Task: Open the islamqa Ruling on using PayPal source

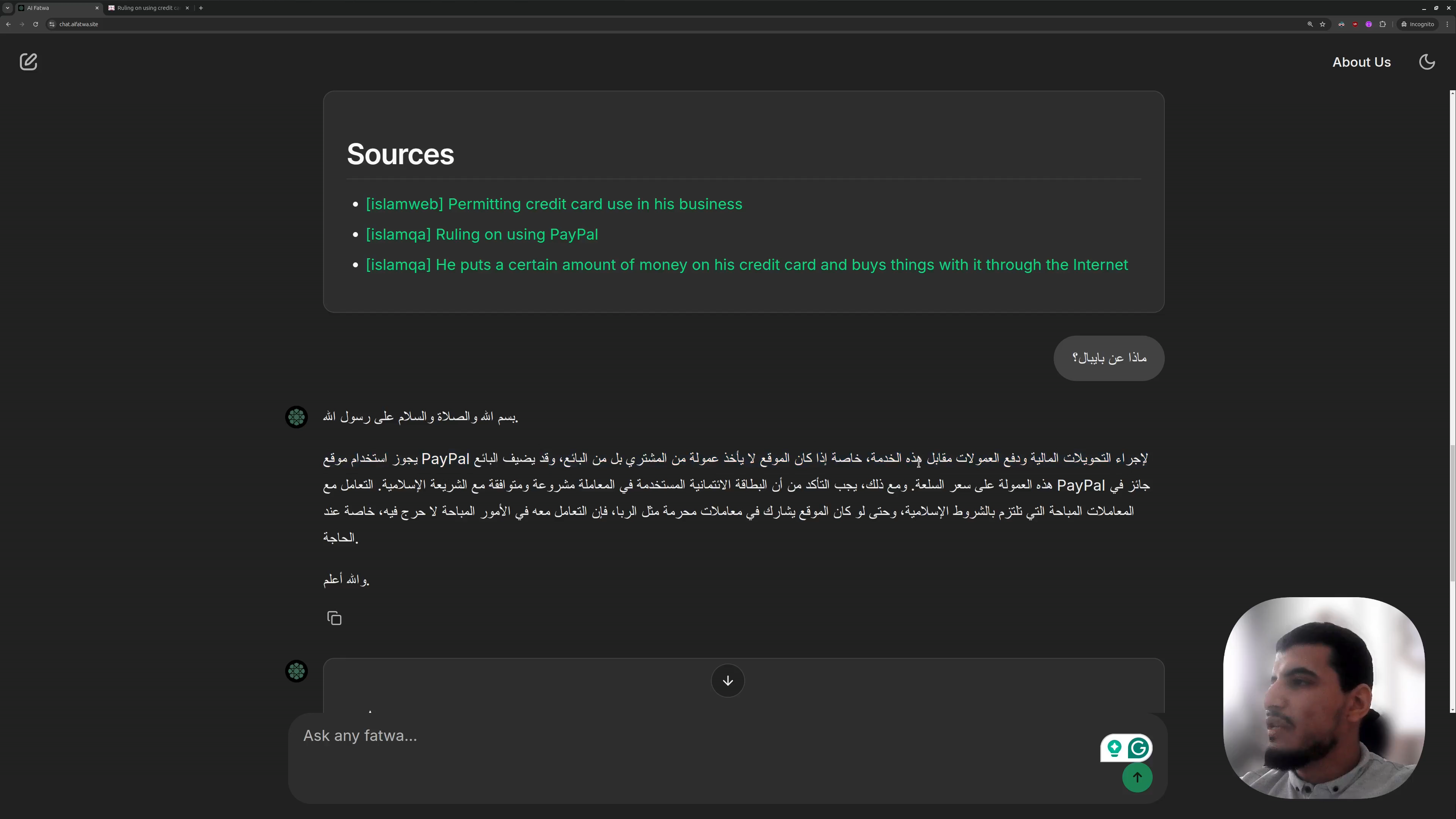Action: click(x=482, y=235)
